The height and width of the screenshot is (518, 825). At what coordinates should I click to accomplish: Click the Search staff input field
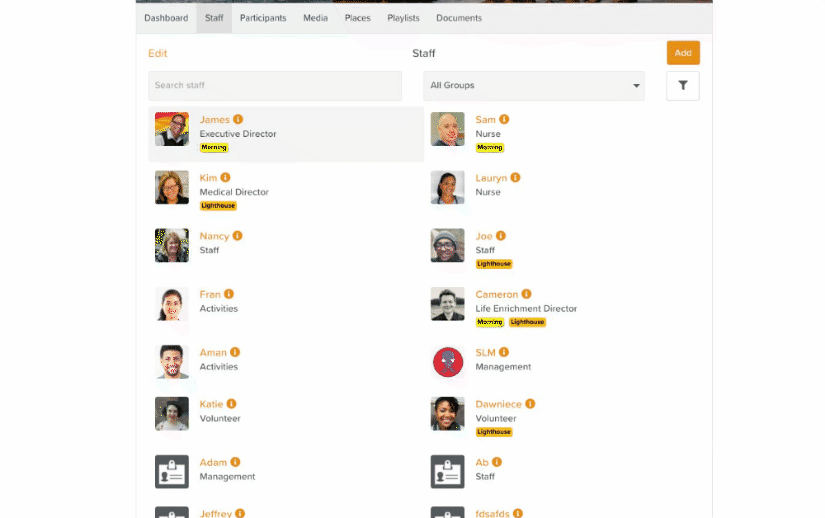[275, 86]
